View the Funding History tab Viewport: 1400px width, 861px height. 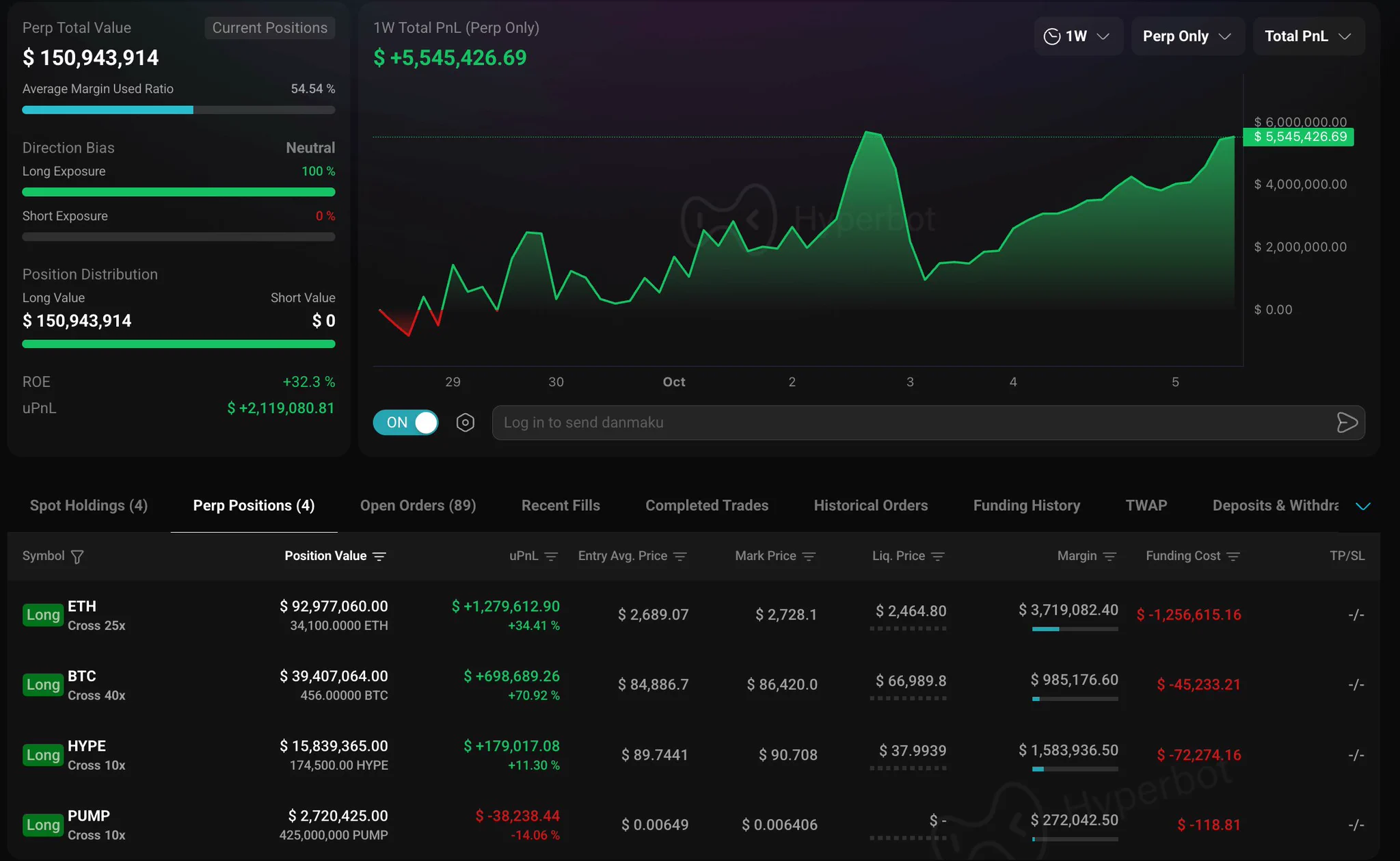point(1027,505)
